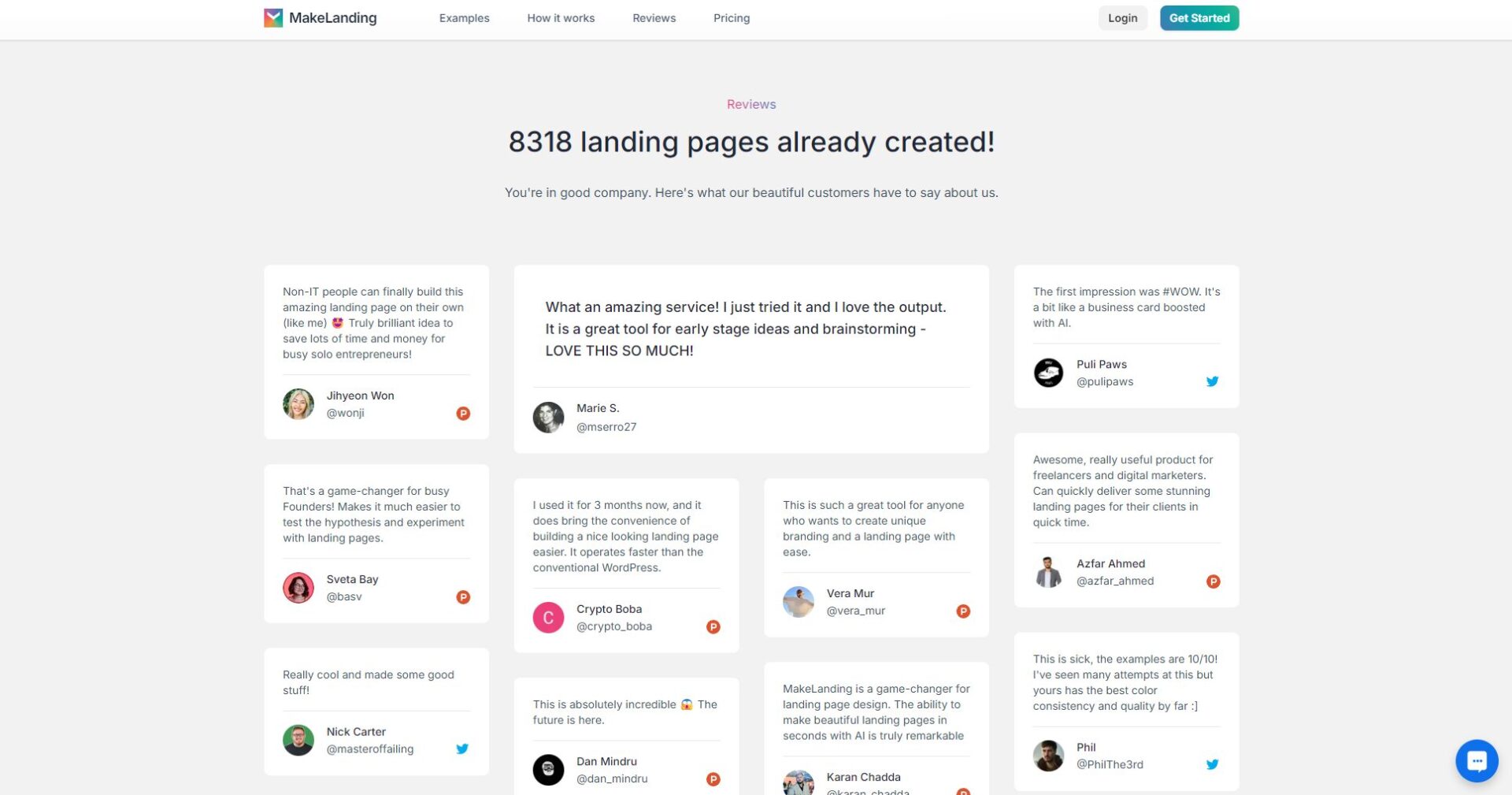Click Crypto Boba's pink avatar

(x=548, y=618)
